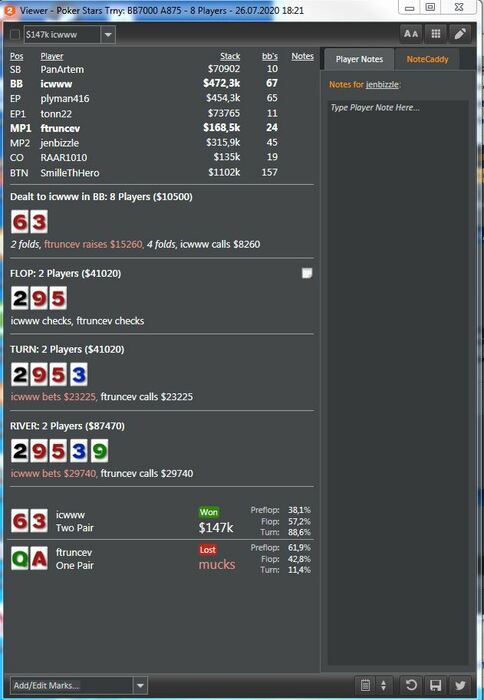Screen dimensions: 484x700
Task: Share hand via the Twitter bird icon
Action: pos(459,685)
